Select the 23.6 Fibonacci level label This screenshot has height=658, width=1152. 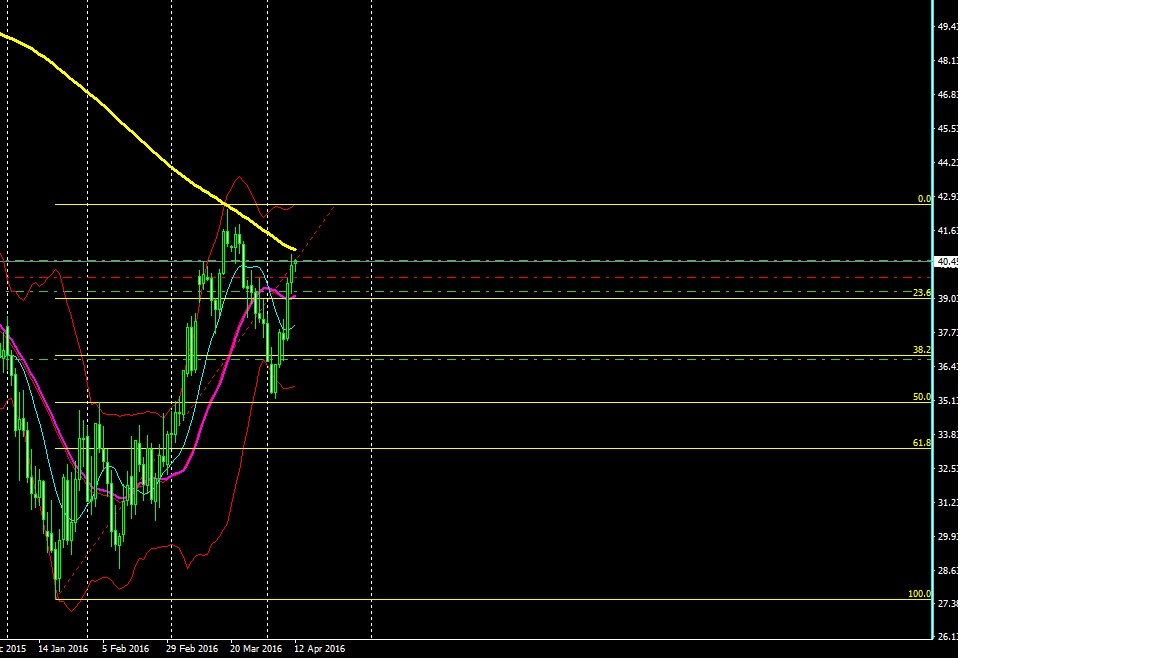pyautogui.click(x=920, y=293)
